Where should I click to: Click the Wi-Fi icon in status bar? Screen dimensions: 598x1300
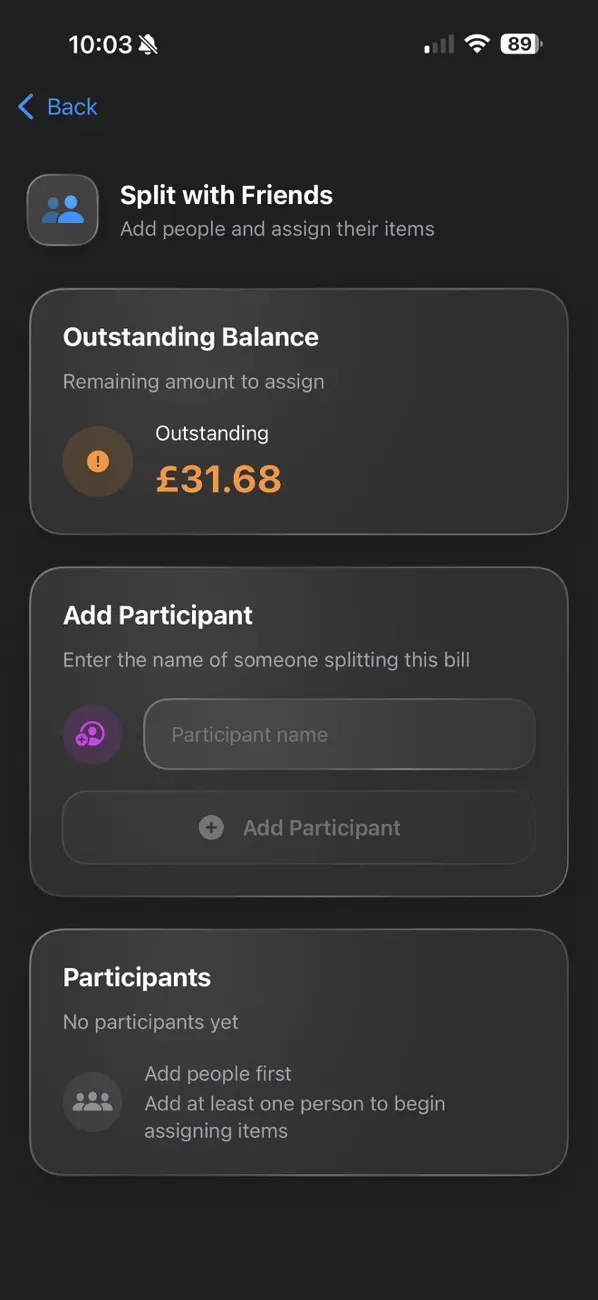477,43
